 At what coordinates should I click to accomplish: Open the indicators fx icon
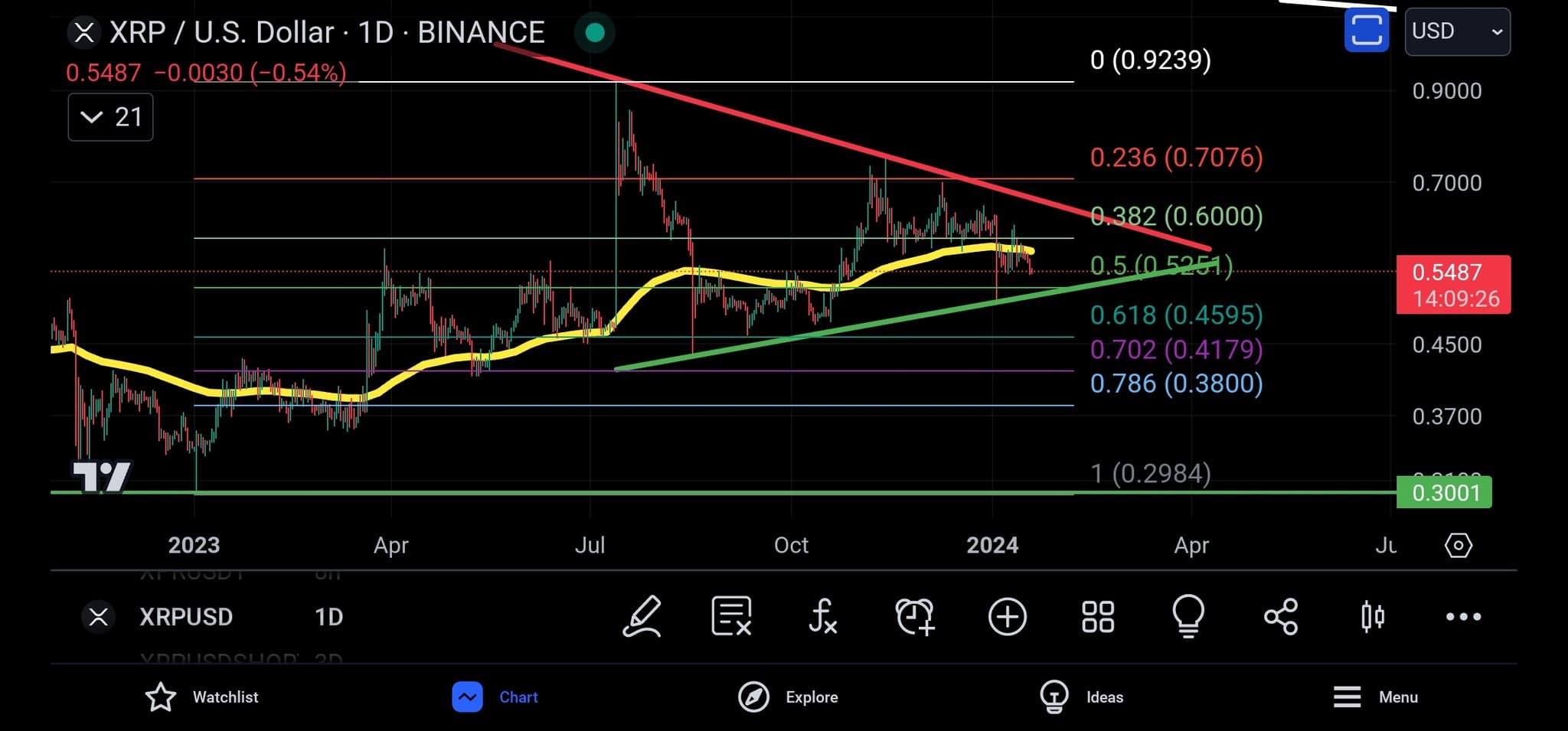point(823,616)
